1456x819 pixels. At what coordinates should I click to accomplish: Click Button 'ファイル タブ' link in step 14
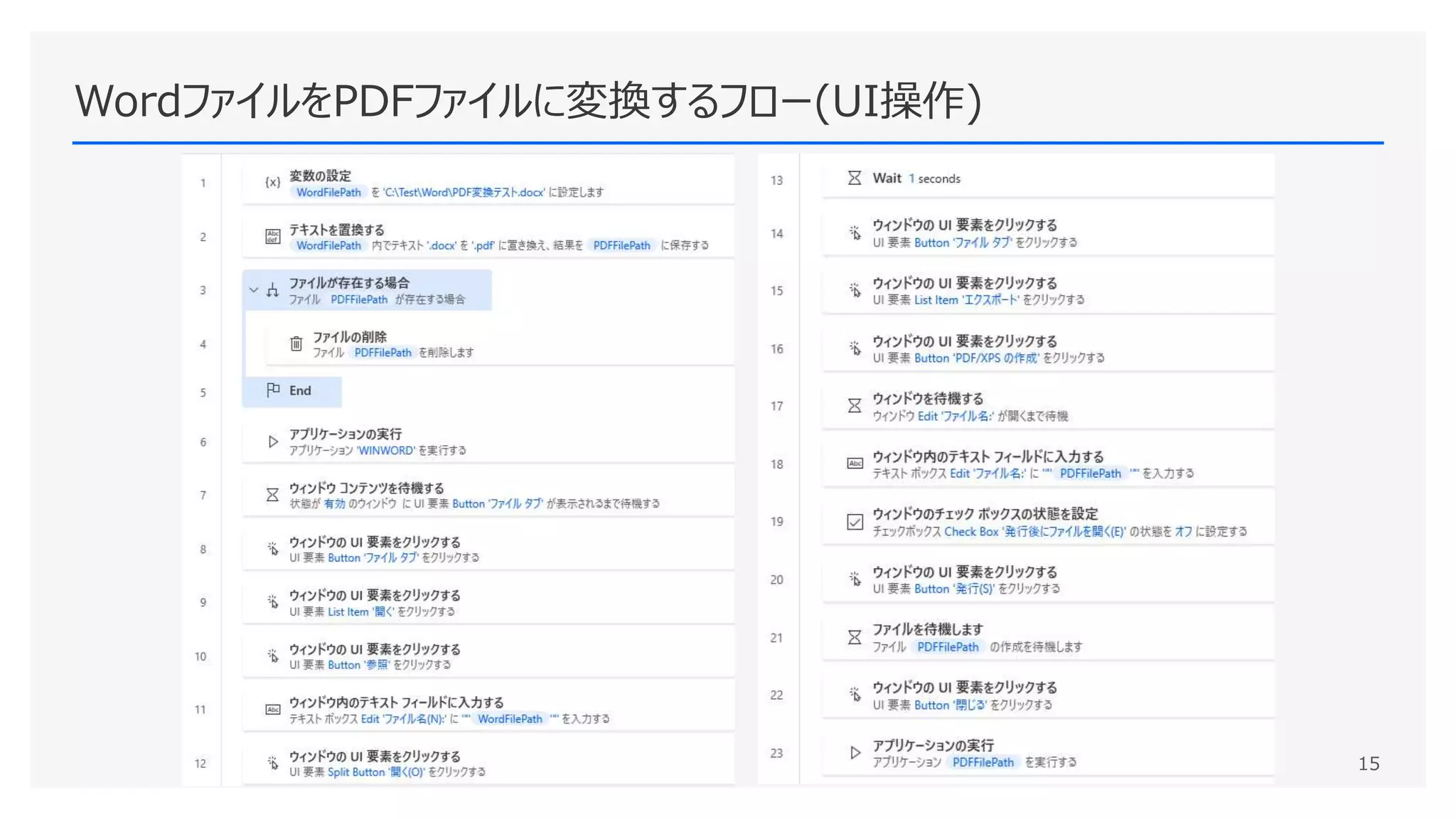pos(963,243)
